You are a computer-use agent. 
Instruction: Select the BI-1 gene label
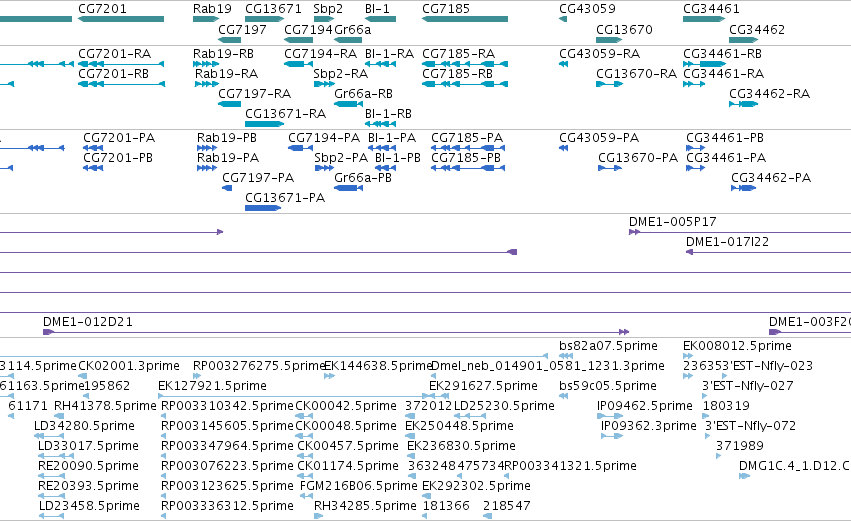(377, 9)
